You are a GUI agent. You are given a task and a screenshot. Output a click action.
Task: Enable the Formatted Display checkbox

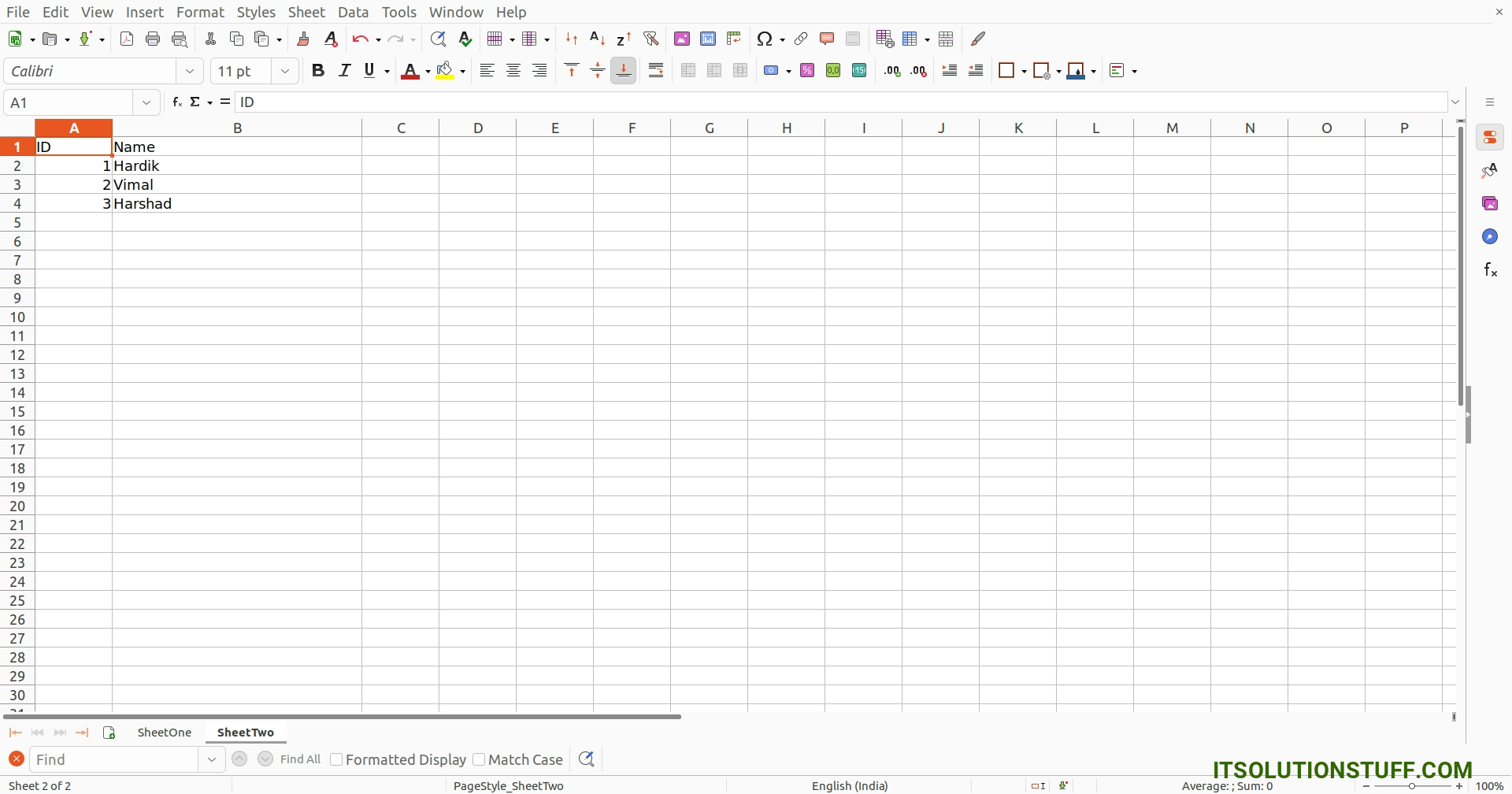pos(336,759)
